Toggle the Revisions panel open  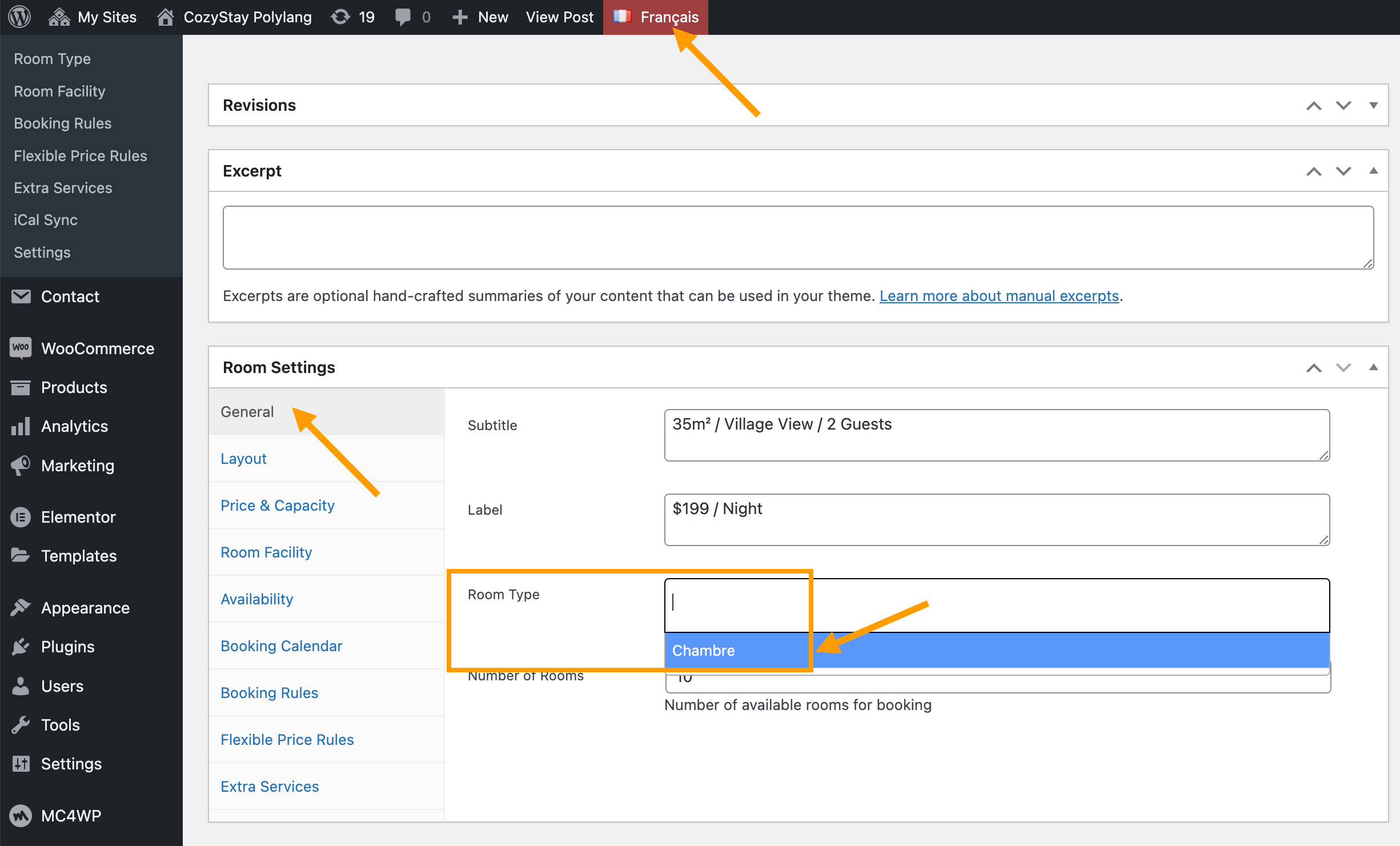click(x=1373, y=105)
